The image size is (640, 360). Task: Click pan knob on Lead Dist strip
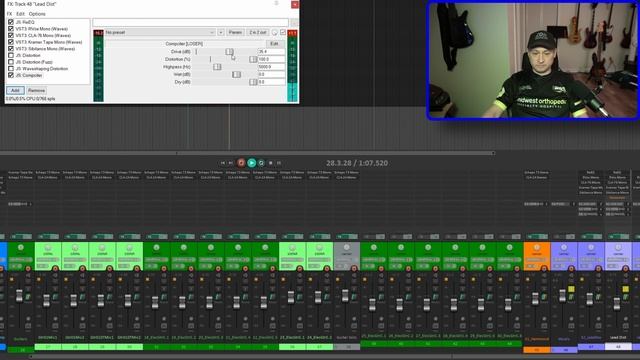(618, 247)
